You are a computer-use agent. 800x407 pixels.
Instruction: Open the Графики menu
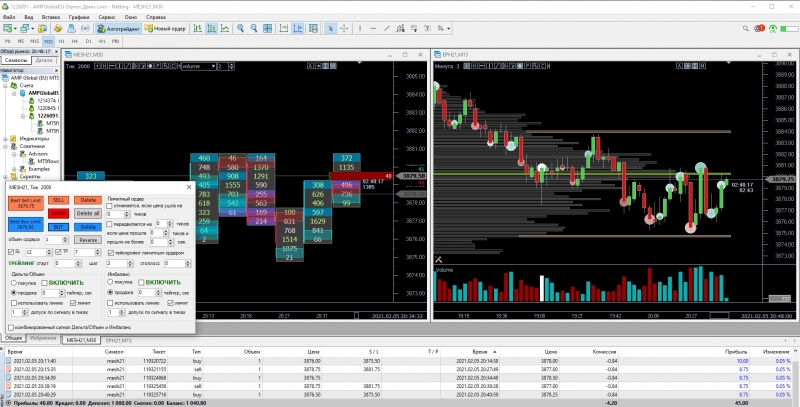[80, 17]
